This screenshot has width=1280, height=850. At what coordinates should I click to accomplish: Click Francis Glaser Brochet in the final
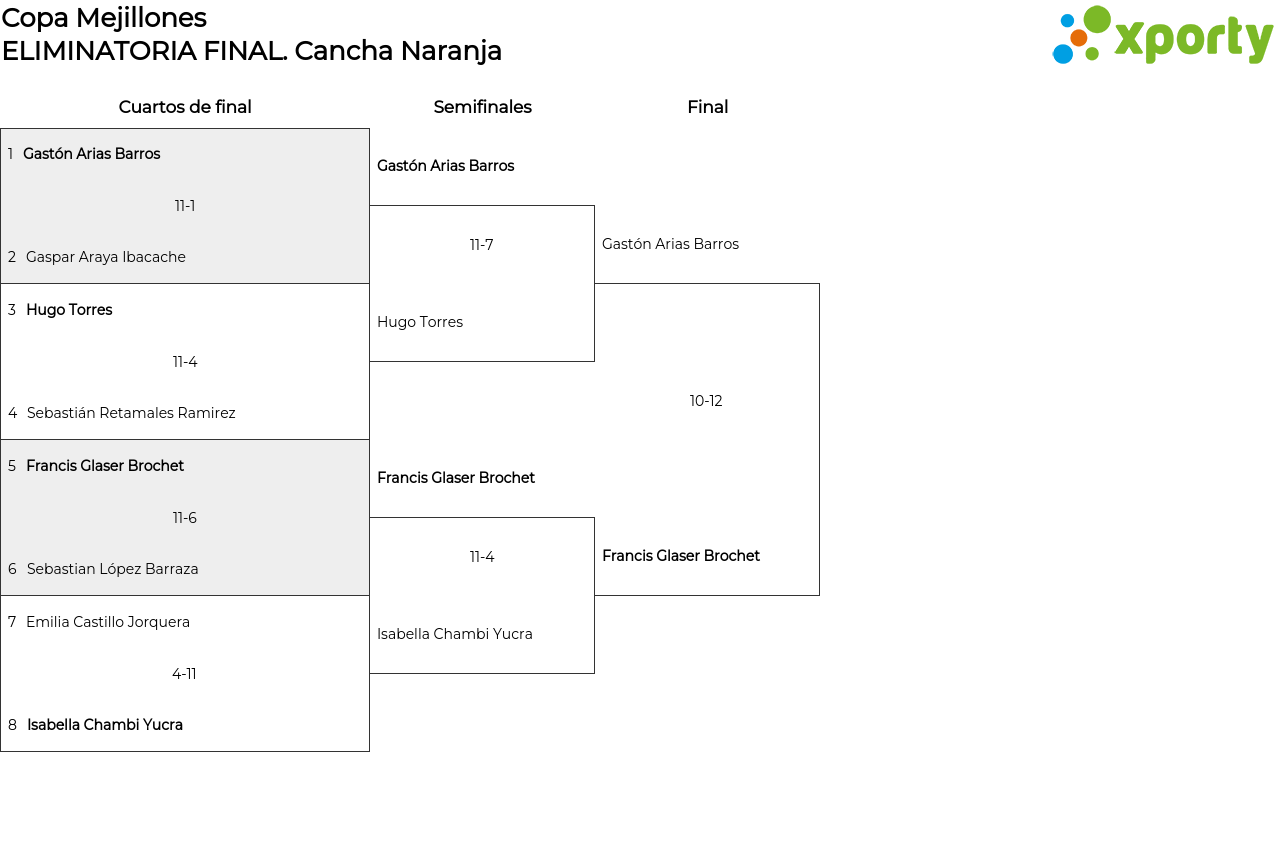(x=681, y=556)
